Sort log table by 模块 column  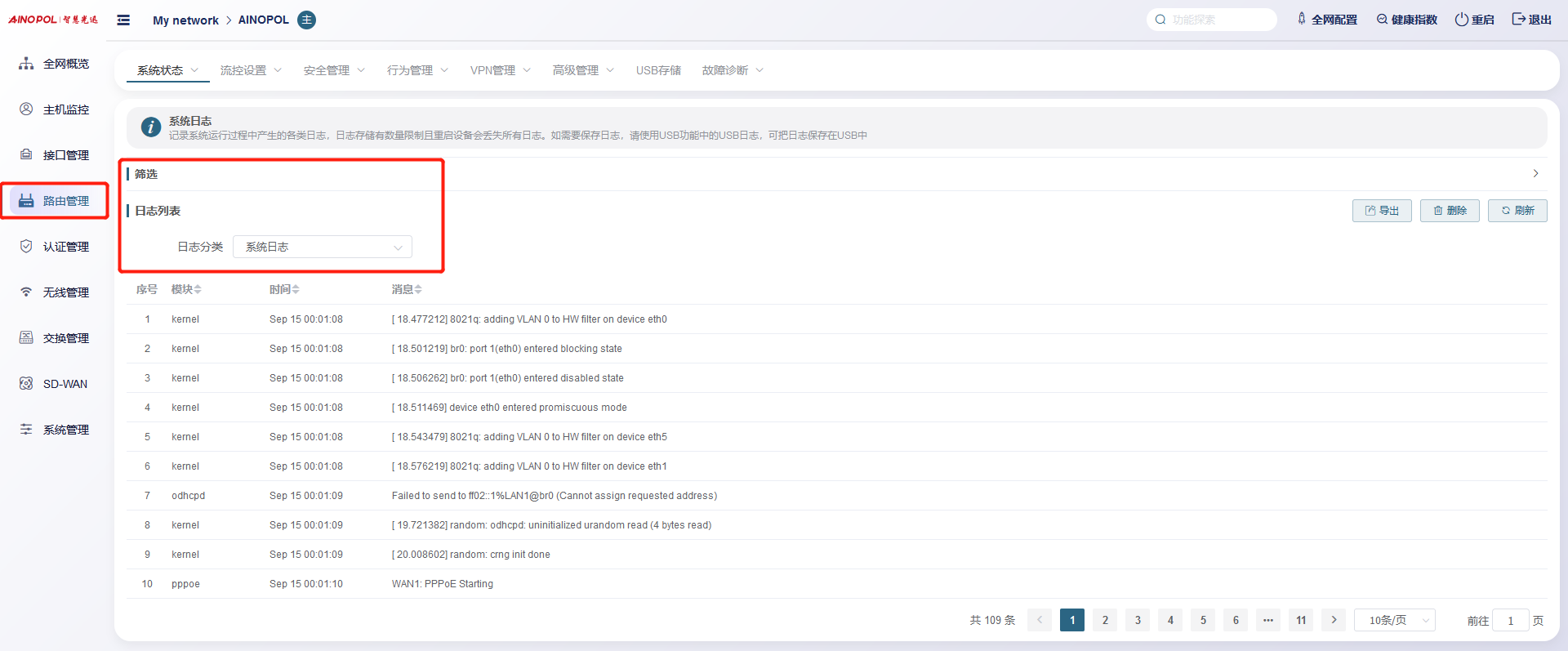point(186,289)
